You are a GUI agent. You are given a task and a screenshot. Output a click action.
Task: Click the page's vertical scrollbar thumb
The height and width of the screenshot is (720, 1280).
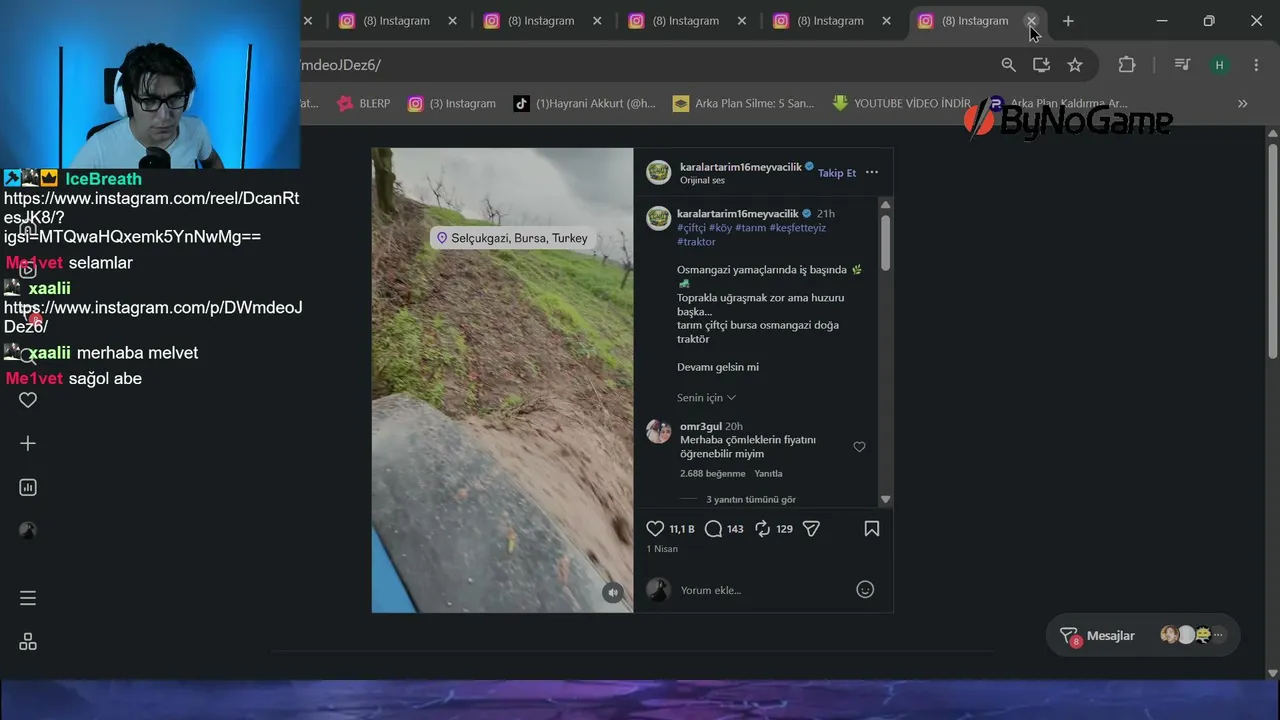1273,250
